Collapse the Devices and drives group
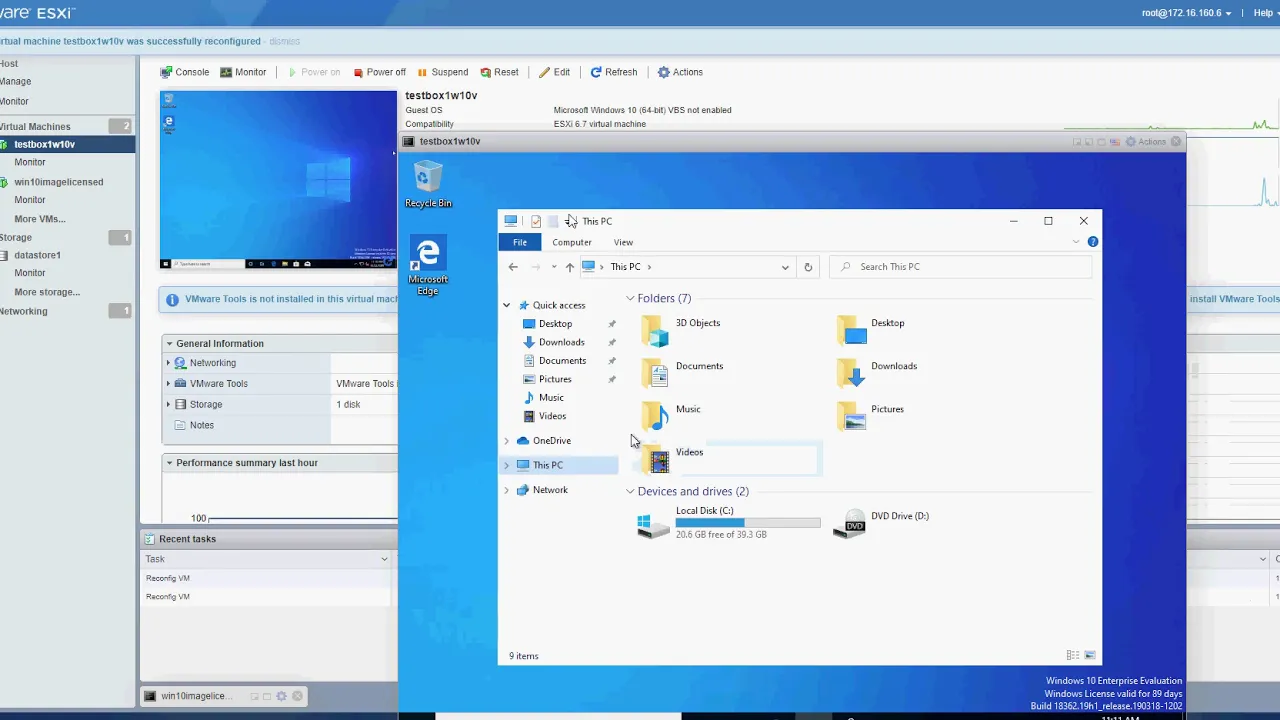Image resolution: width=1280 pixels, height=720 pixels. (x=630, y=491)
